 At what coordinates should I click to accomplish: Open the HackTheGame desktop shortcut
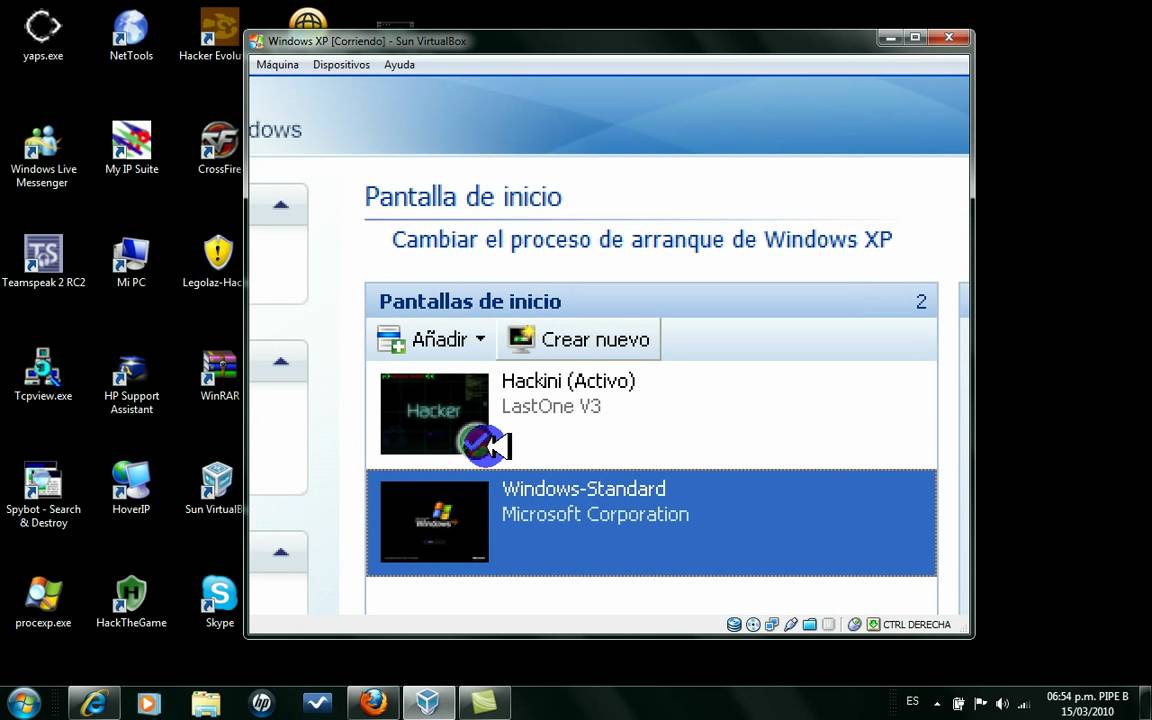[132, 602]
